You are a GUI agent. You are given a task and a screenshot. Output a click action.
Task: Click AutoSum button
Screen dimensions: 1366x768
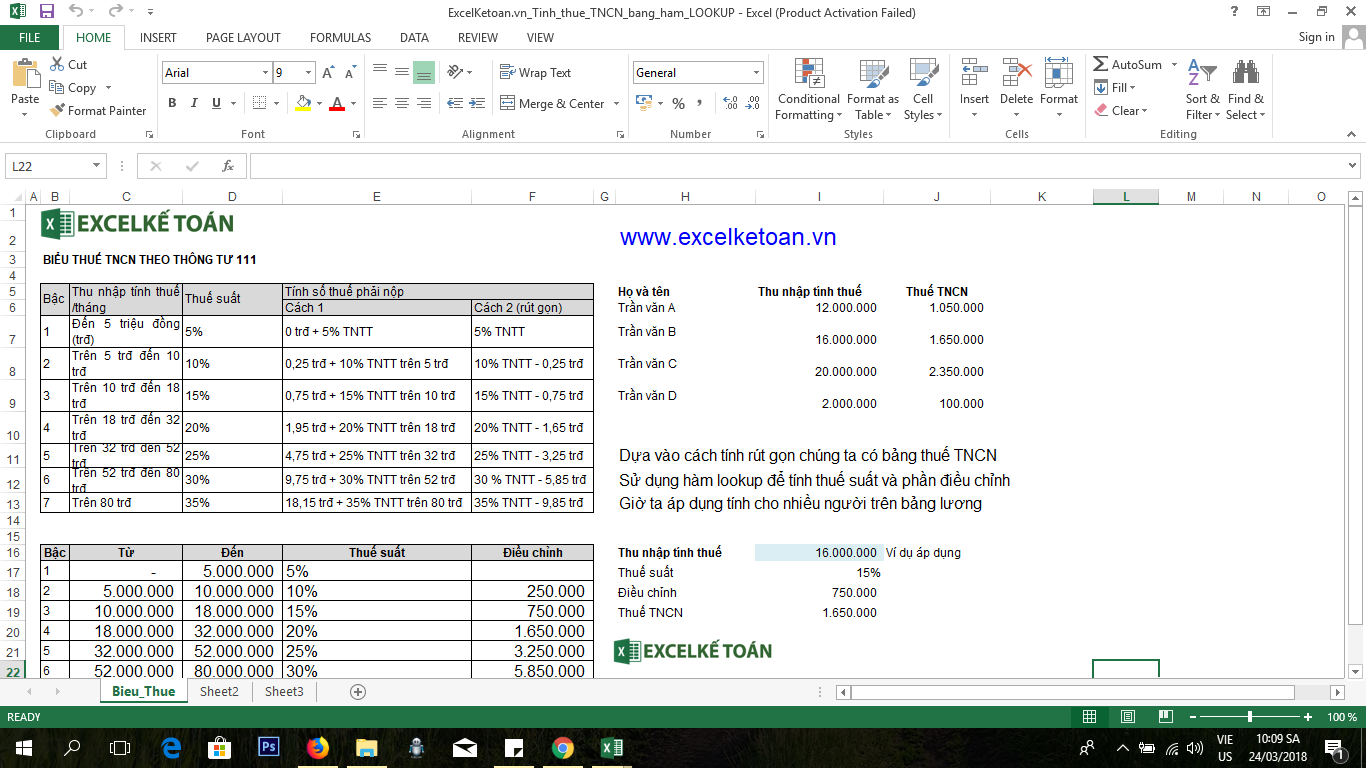coord(1128,65)
